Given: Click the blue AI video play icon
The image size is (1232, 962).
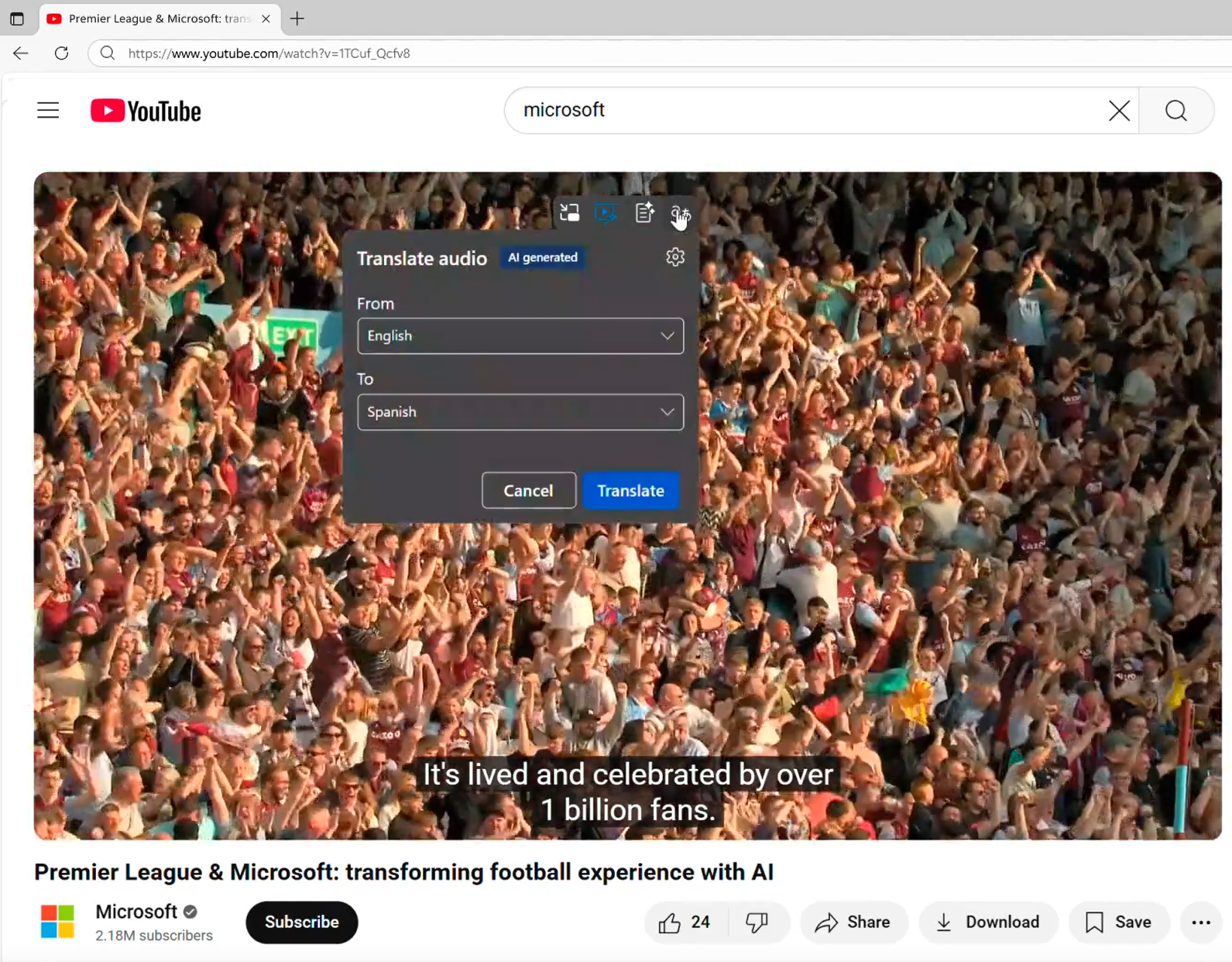Looking at the screenshot, I should coord(606,213).
